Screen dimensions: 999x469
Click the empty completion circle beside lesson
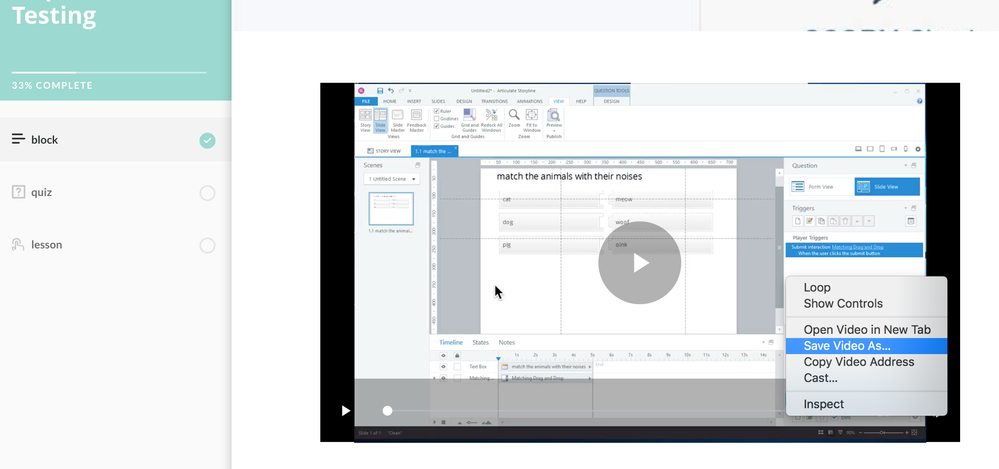tap(207, 245)
